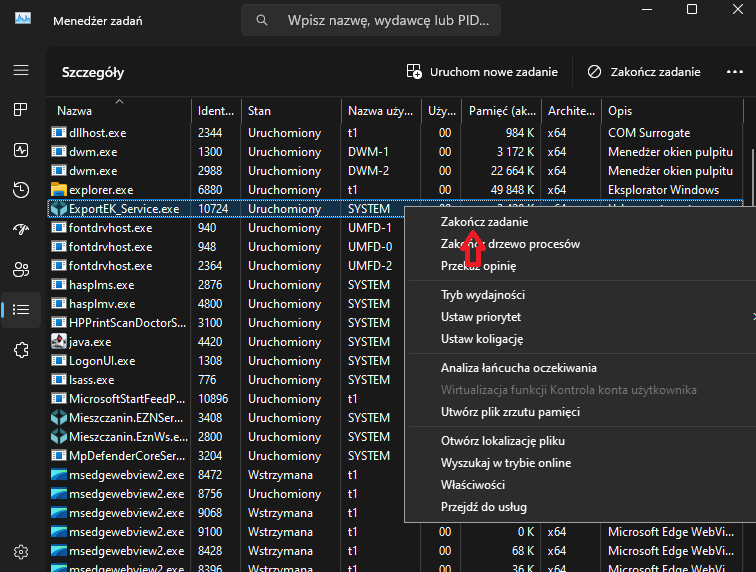
Task: Switch to the Users page icon
Action: 20,269
